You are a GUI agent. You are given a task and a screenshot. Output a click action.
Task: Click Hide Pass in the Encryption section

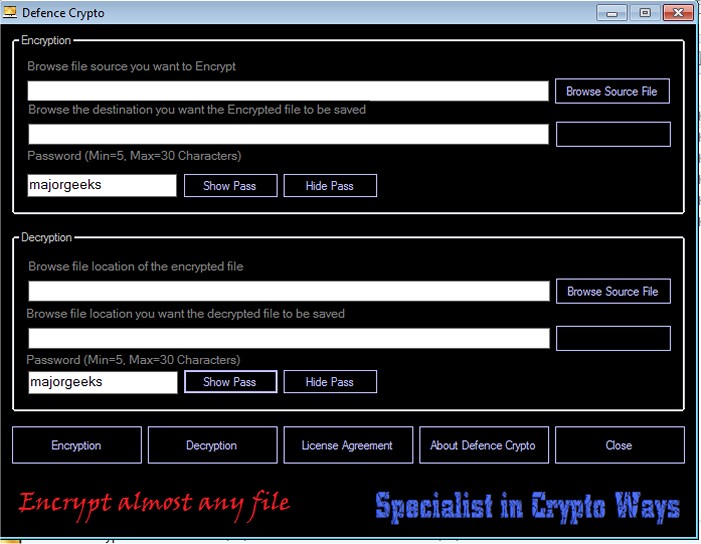click(330, 186)
